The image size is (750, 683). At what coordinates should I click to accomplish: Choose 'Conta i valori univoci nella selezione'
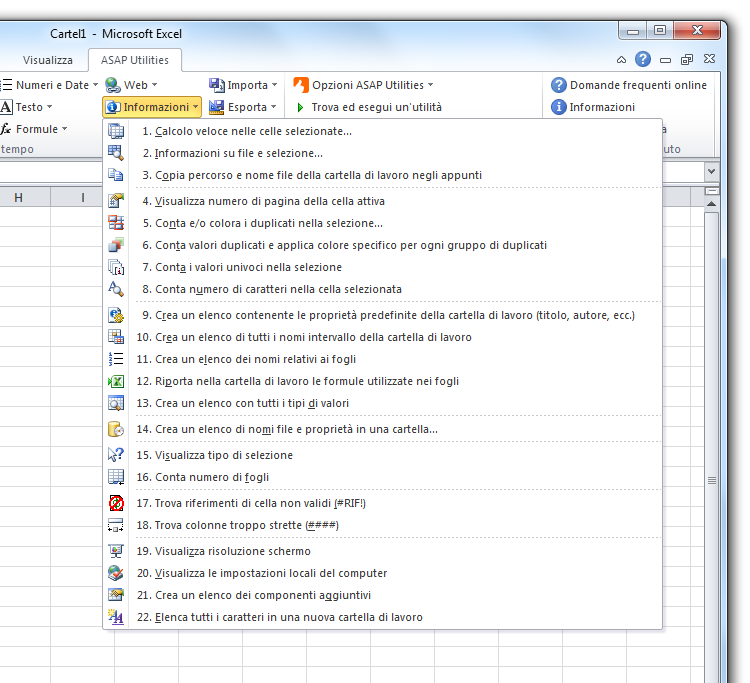(383, 267)
